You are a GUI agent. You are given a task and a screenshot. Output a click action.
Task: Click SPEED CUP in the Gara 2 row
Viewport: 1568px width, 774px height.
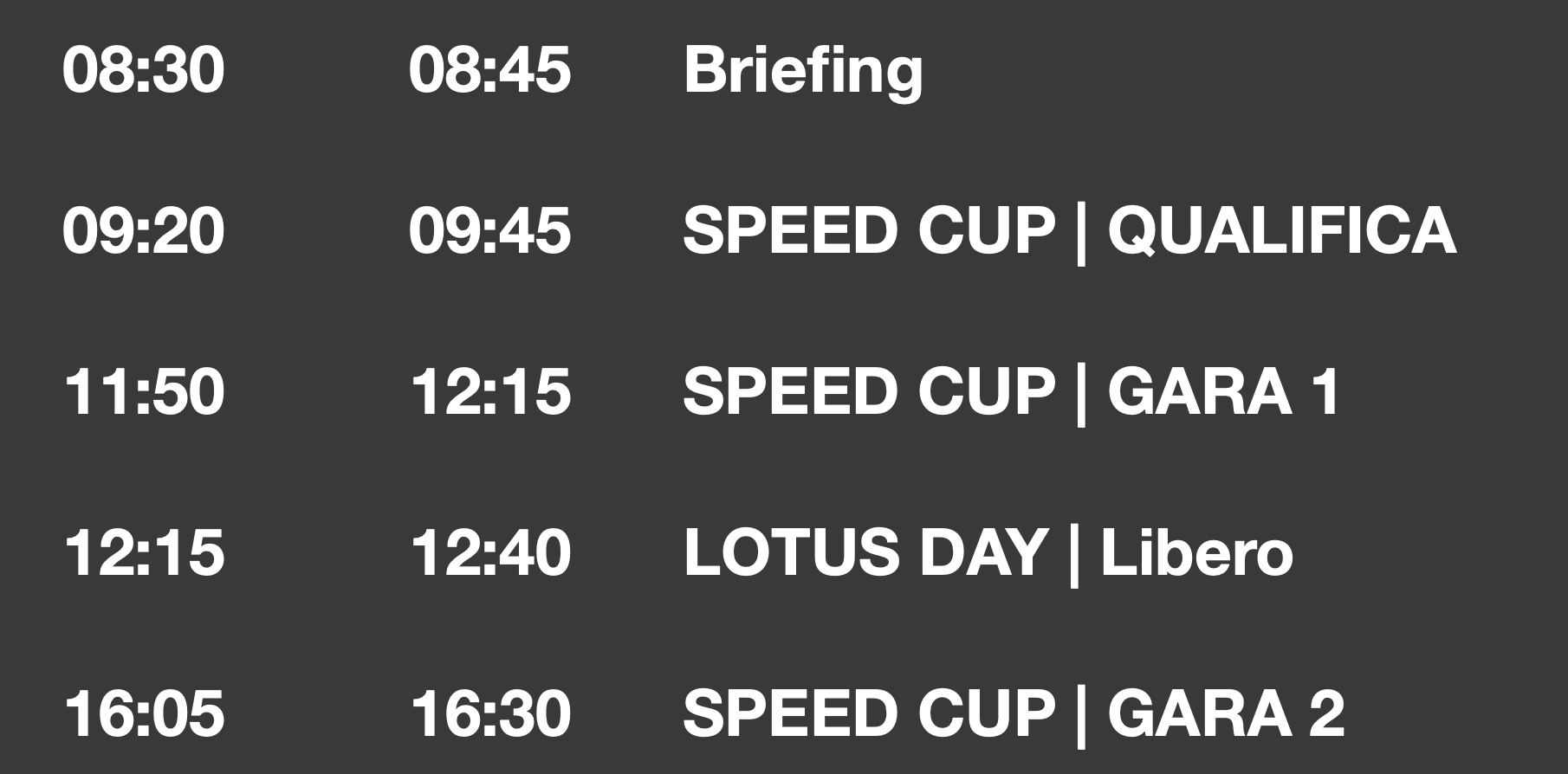pyautogui.click(x=869, y=714)
